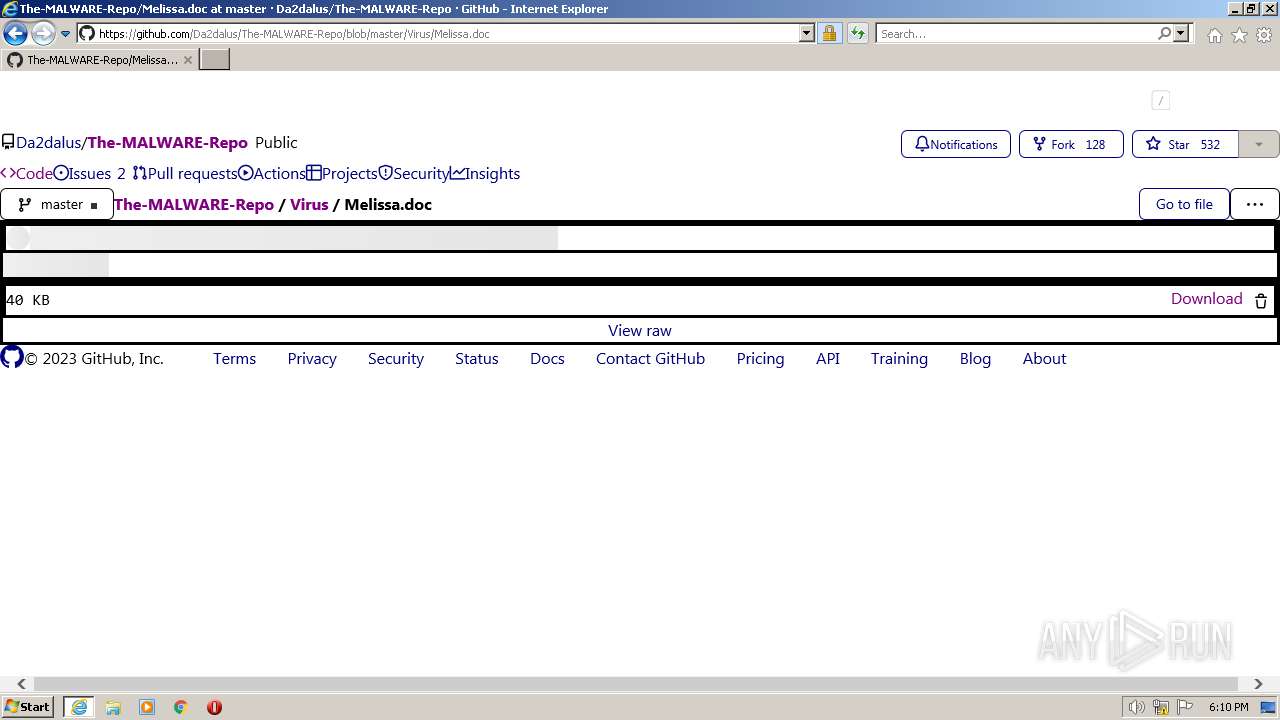This screenshot has width=1280, height=720.
Task: Open the Tools gear icon
Action: click(x=1264, y=35)
